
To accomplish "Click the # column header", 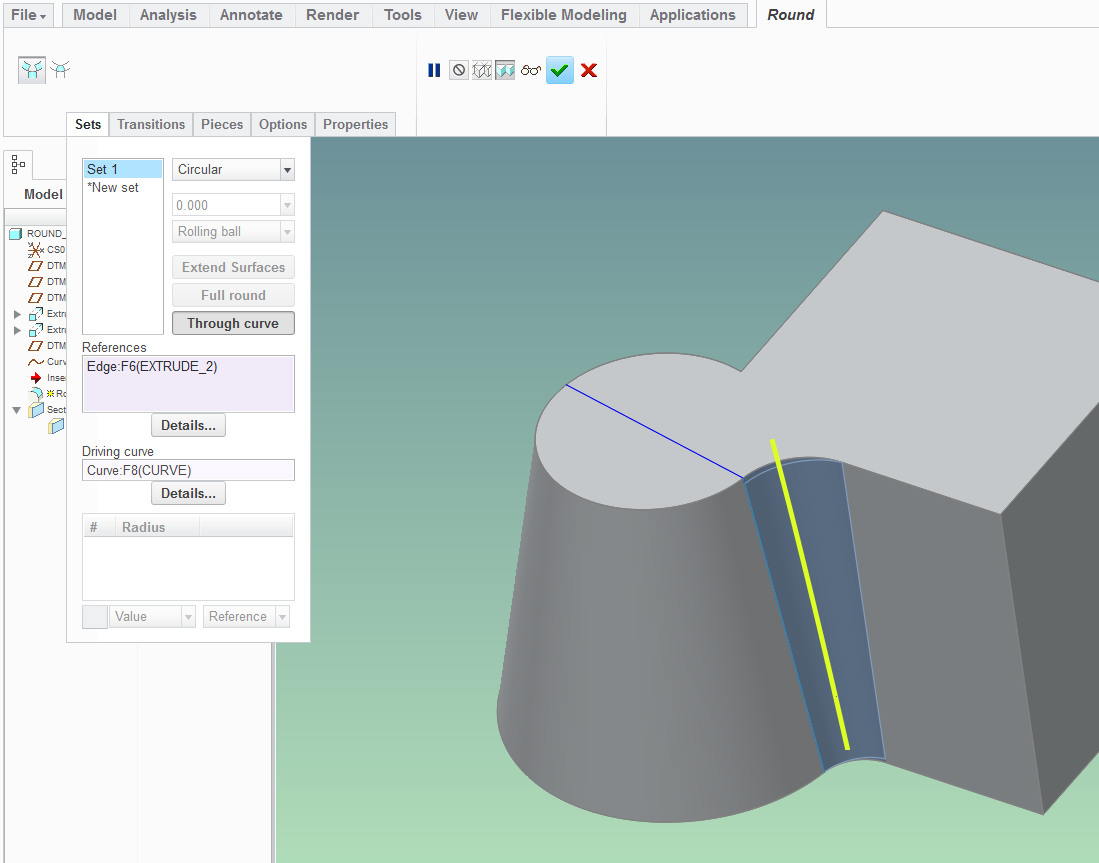I will [99, 527].
